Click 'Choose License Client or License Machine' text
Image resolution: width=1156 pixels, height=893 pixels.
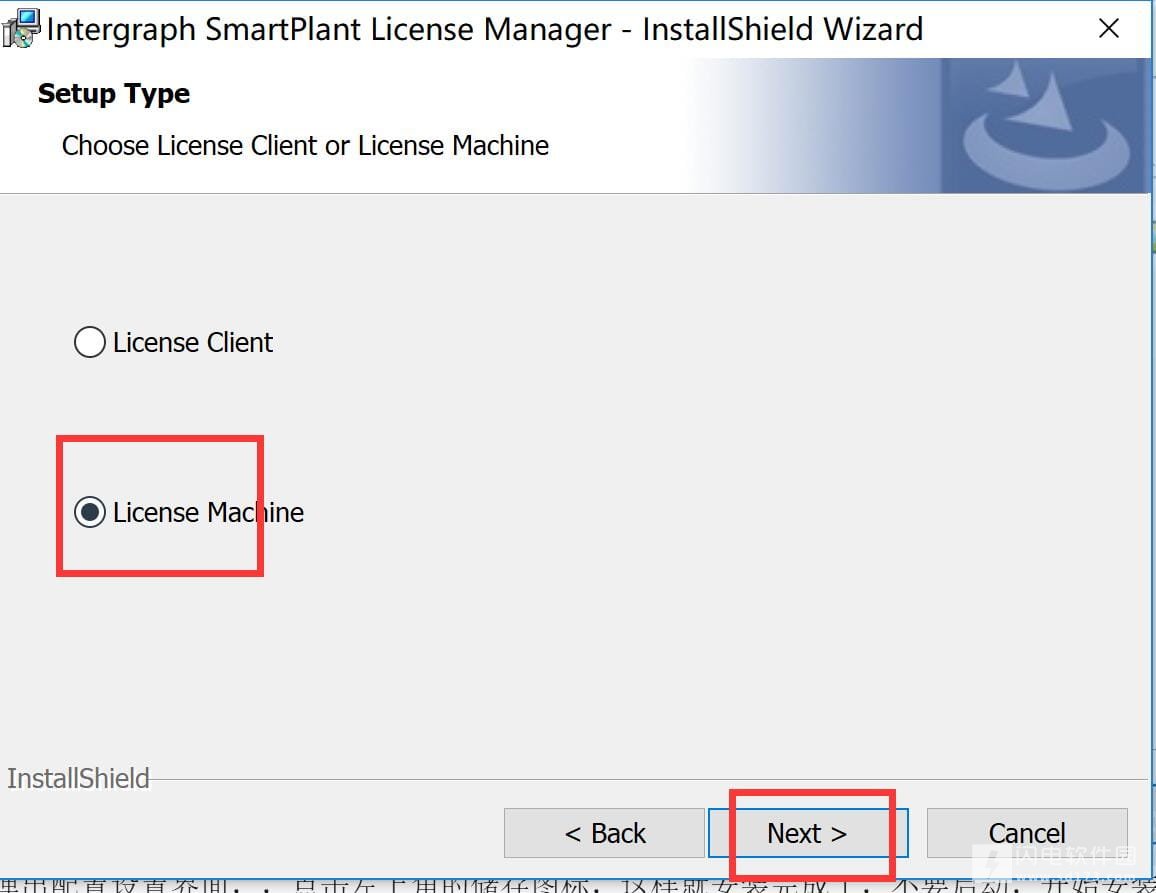coord(305,145)
